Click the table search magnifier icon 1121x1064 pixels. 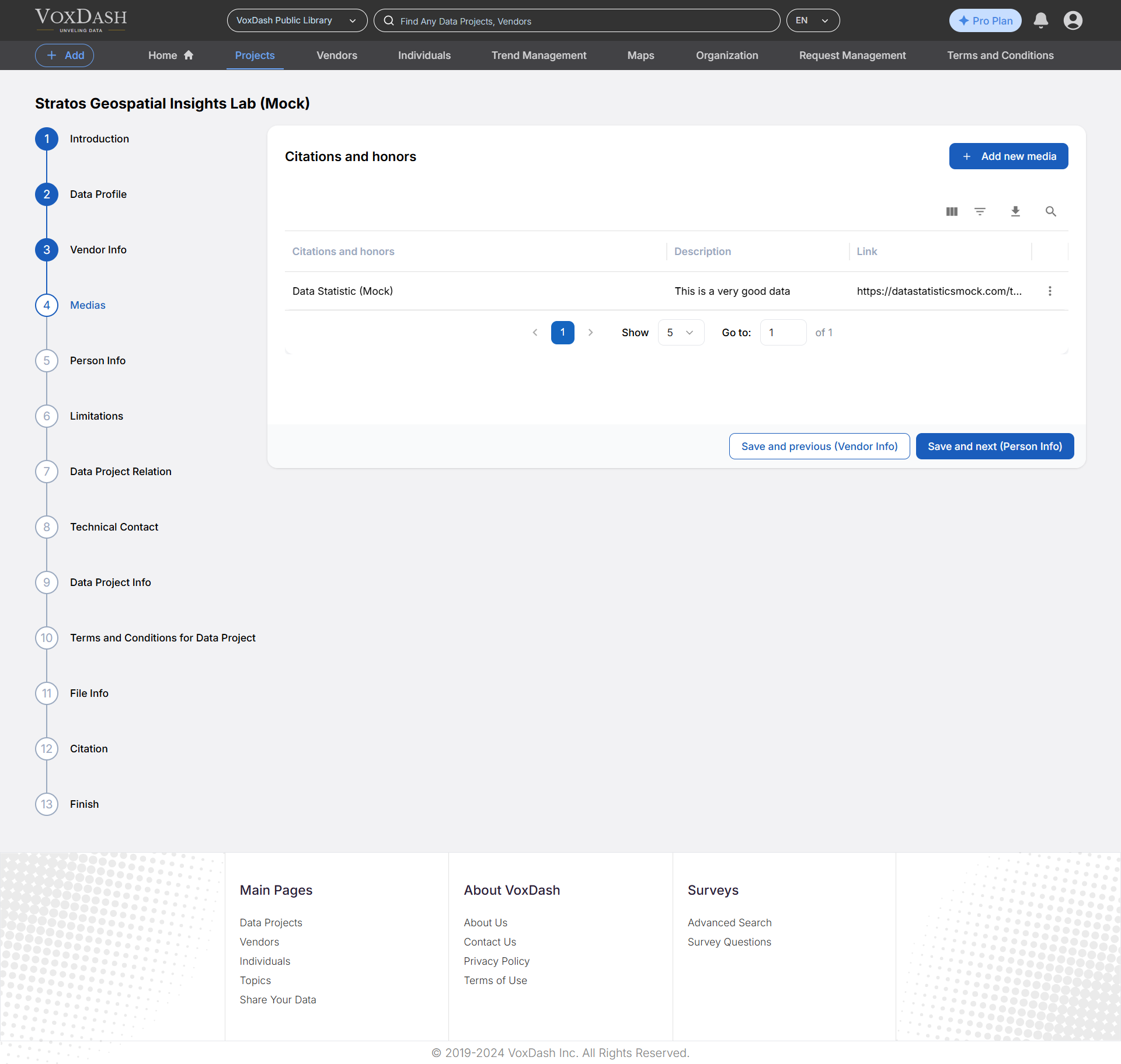(x=1050, y=211)
